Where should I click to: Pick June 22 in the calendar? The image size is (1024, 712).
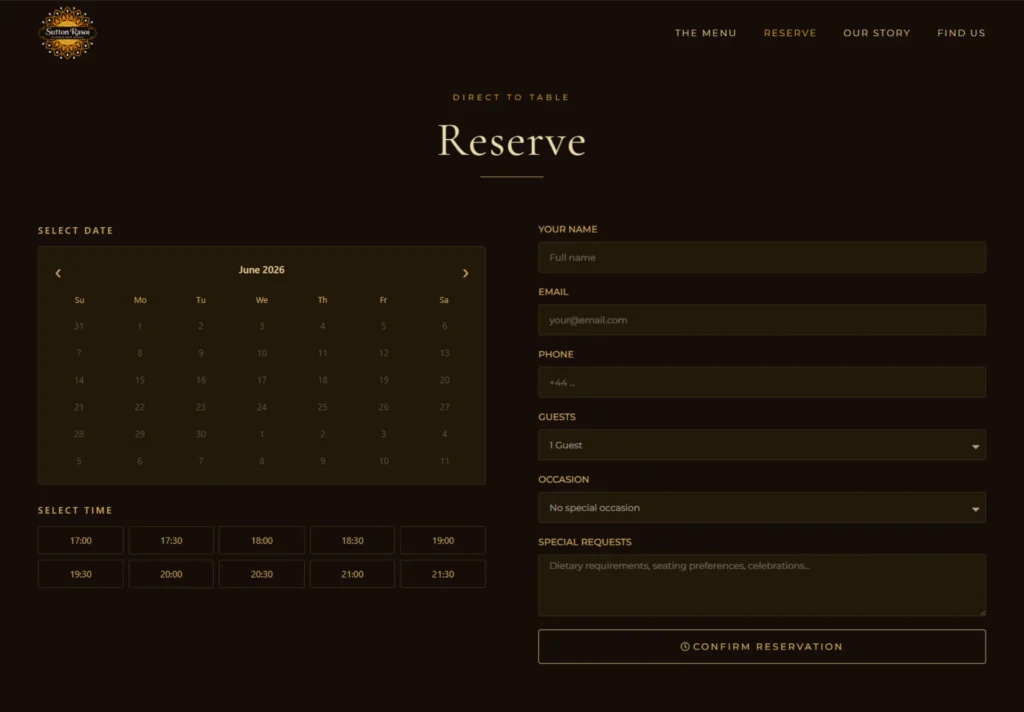(x=140, y=407)
